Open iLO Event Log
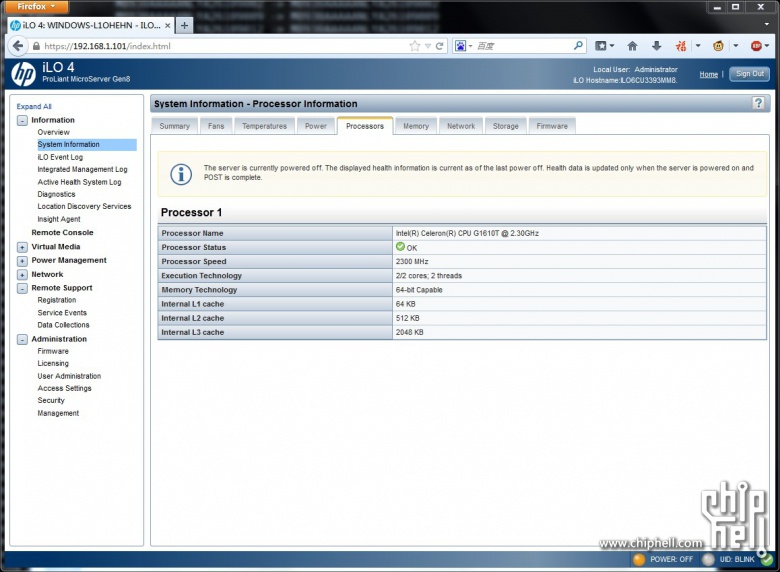The height and width of the screenshot is (572, 780). pyautogui.click(x=60, y=157)
